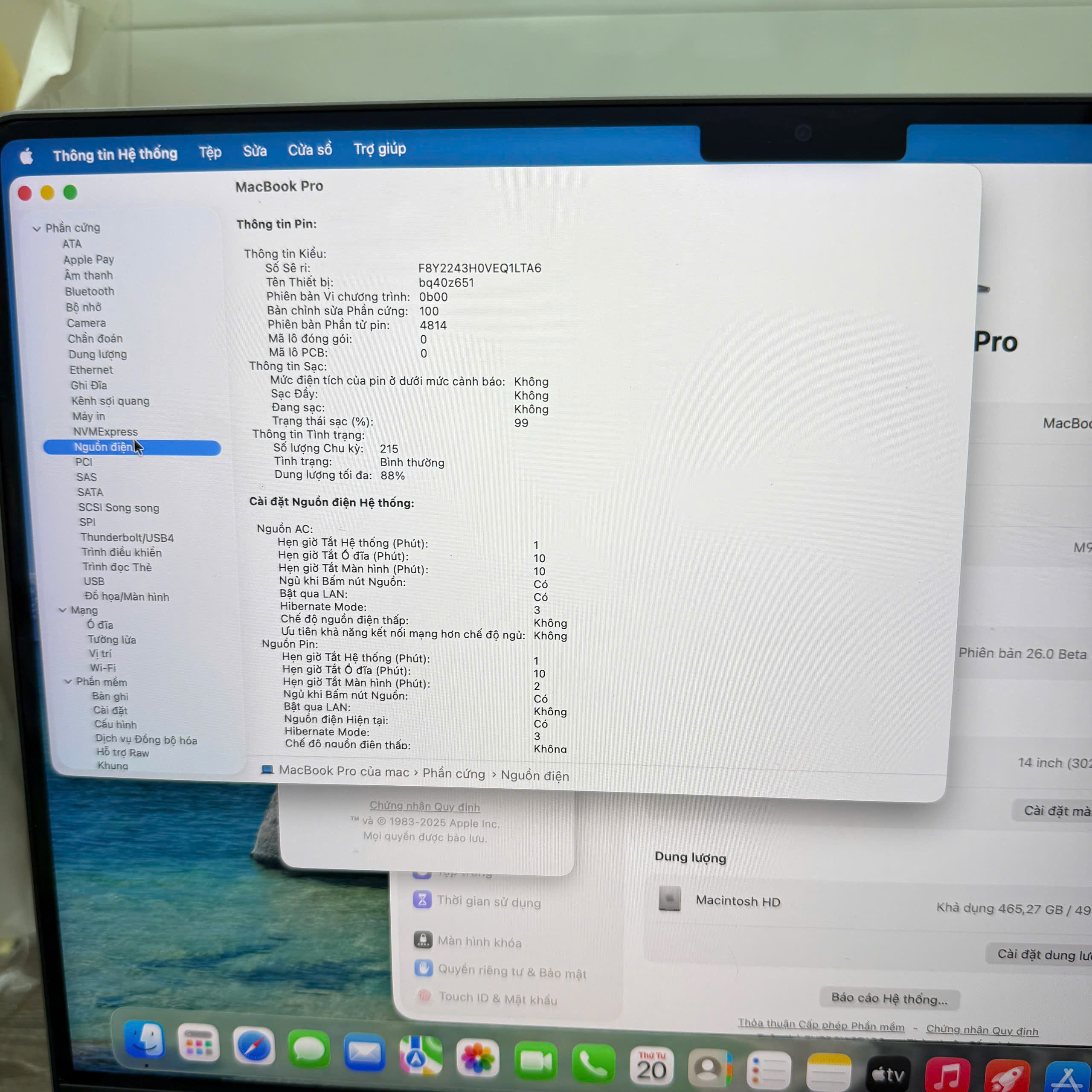Select Cài đặt under Phần mềm
Image resolution: width=1092 pixels, height=1092 pixels.
[x=110, y=710]
